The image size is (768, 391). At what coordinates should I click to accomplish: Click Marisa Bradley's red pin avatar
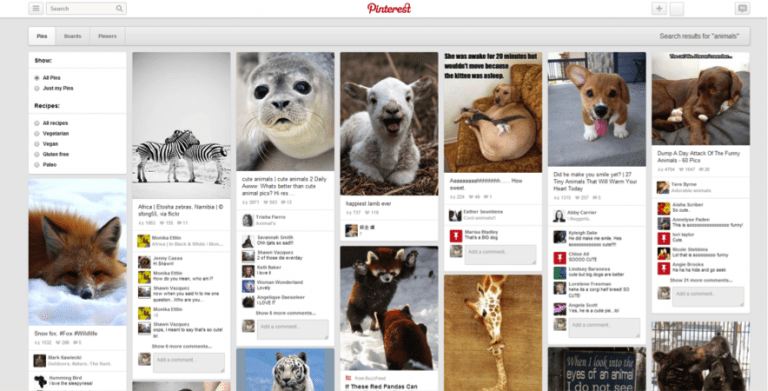[x=456, y=235]
